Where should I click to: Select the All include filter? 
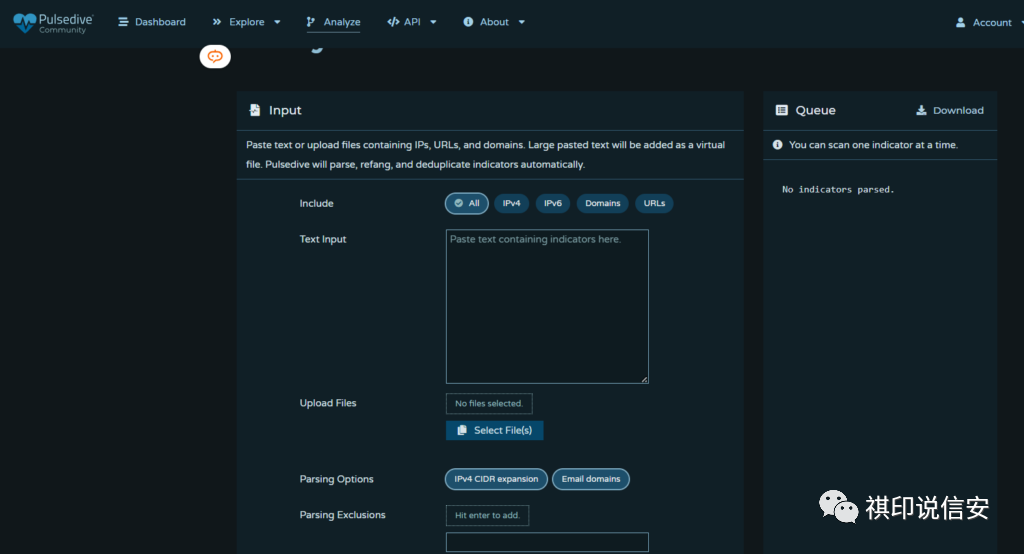point(466,203)
